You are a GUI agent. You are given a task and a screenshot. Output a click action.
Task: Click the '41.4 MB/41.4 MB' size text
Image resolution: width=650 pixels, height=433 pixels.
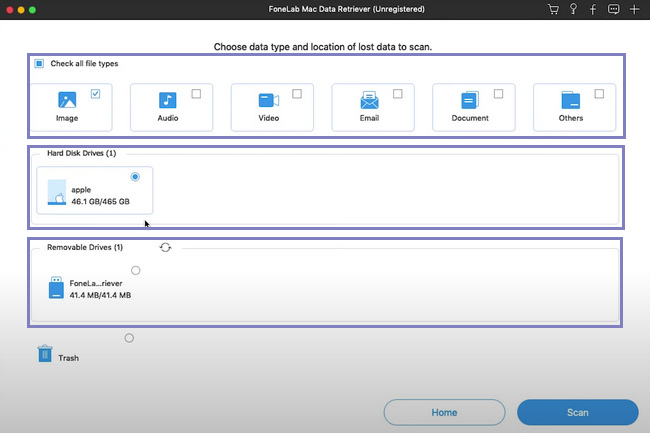100,295
